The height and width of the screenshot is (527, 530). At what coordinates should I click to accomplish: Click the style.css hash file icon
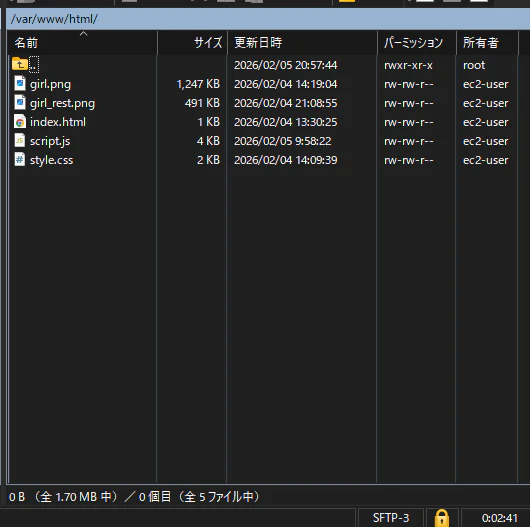point(20,159)
